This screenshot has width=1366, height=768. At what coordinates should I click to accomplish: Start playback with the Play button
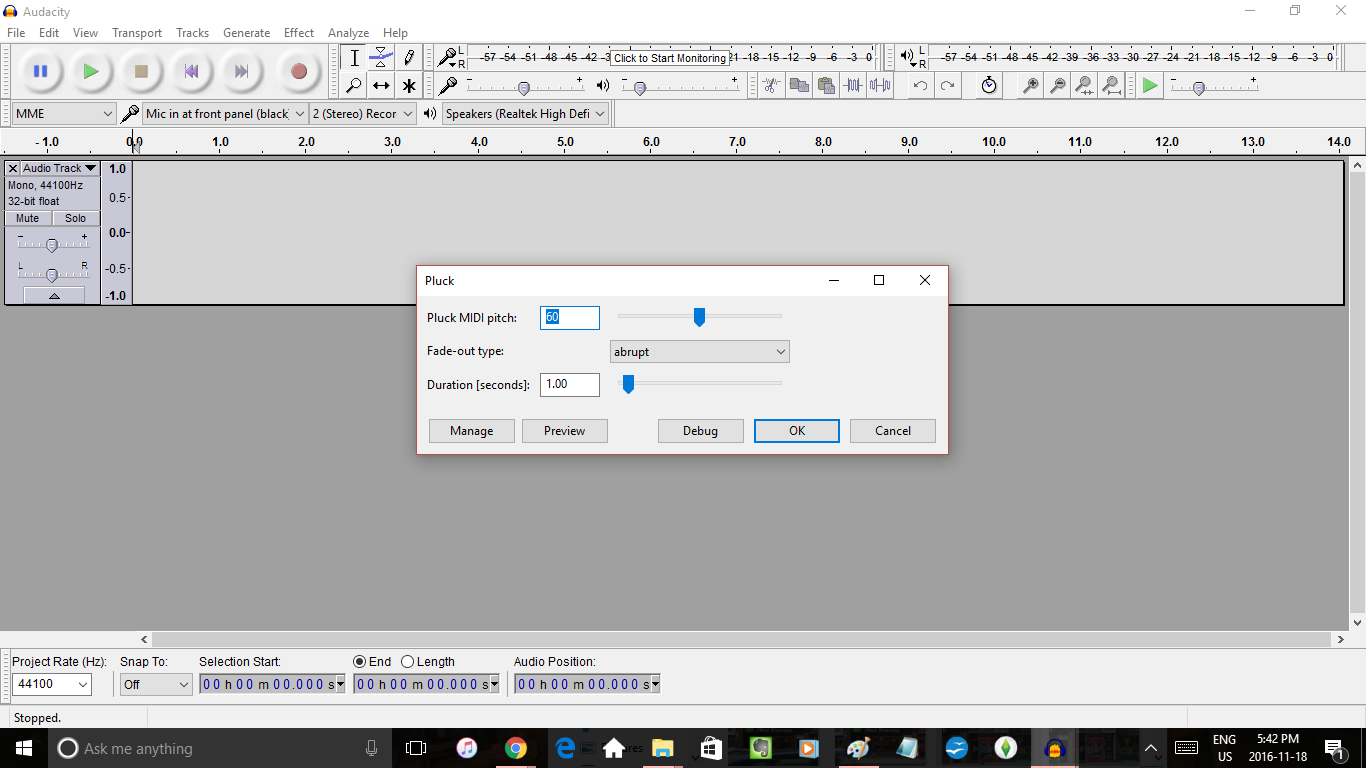91,71
